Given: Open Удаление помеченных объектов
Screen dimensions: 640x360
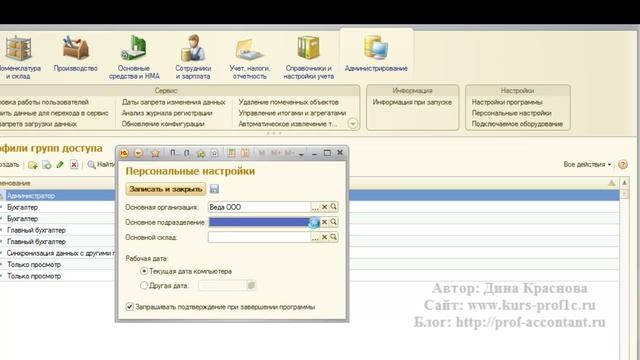Looking at the screenshot, I should pyautogui.click(x=289, y=102).
